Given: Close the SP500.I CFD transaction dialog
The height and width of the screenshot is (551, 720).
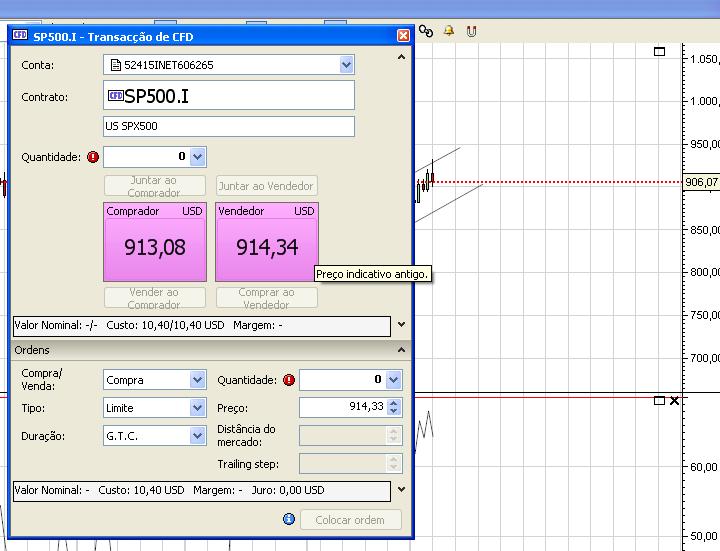Looking at the screenshot, I should coord(403,35).
